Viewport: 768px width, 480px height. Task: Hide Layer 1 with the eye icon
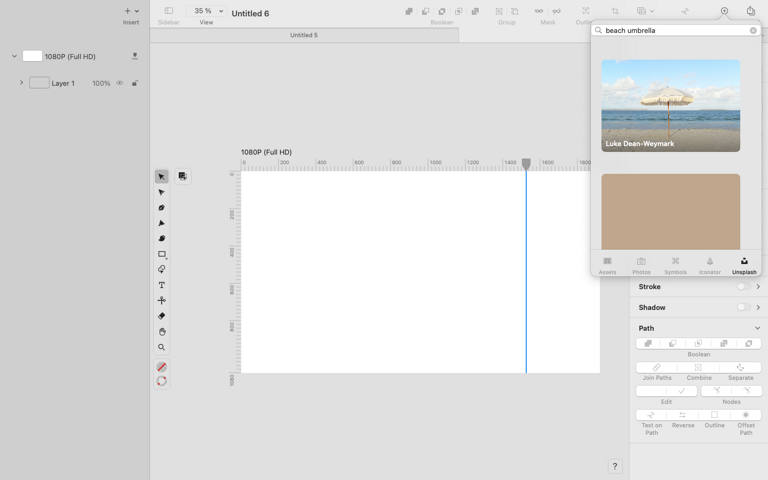pos(120,83)
